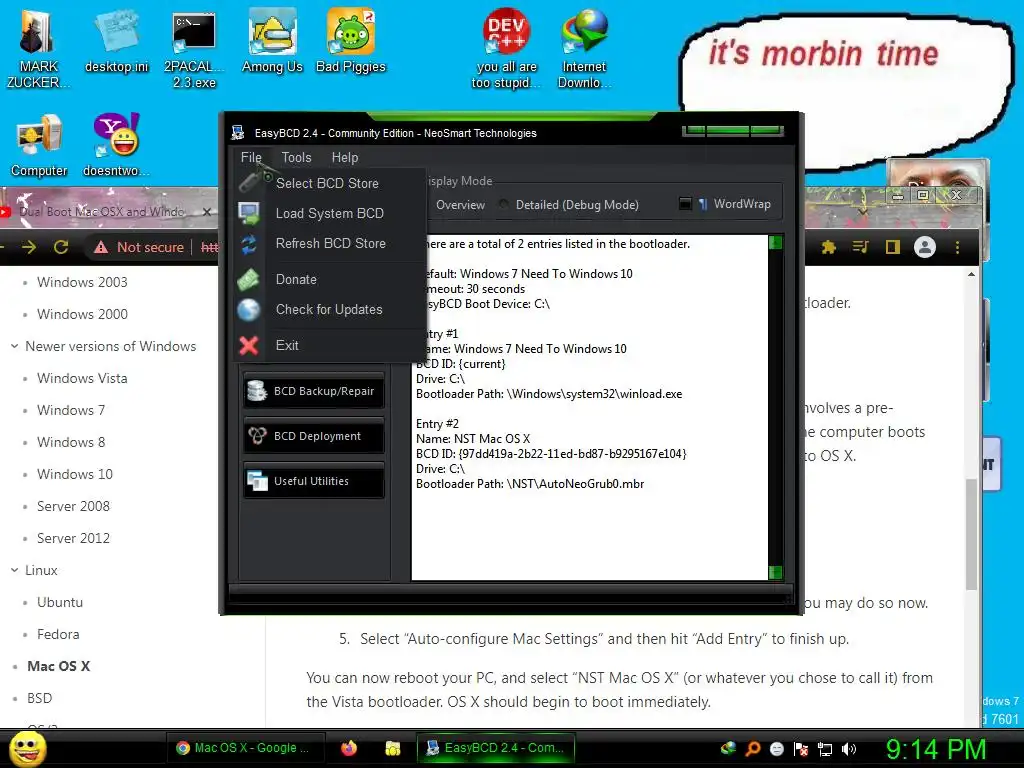Open Firefox from the taskbar

[349, 748]
